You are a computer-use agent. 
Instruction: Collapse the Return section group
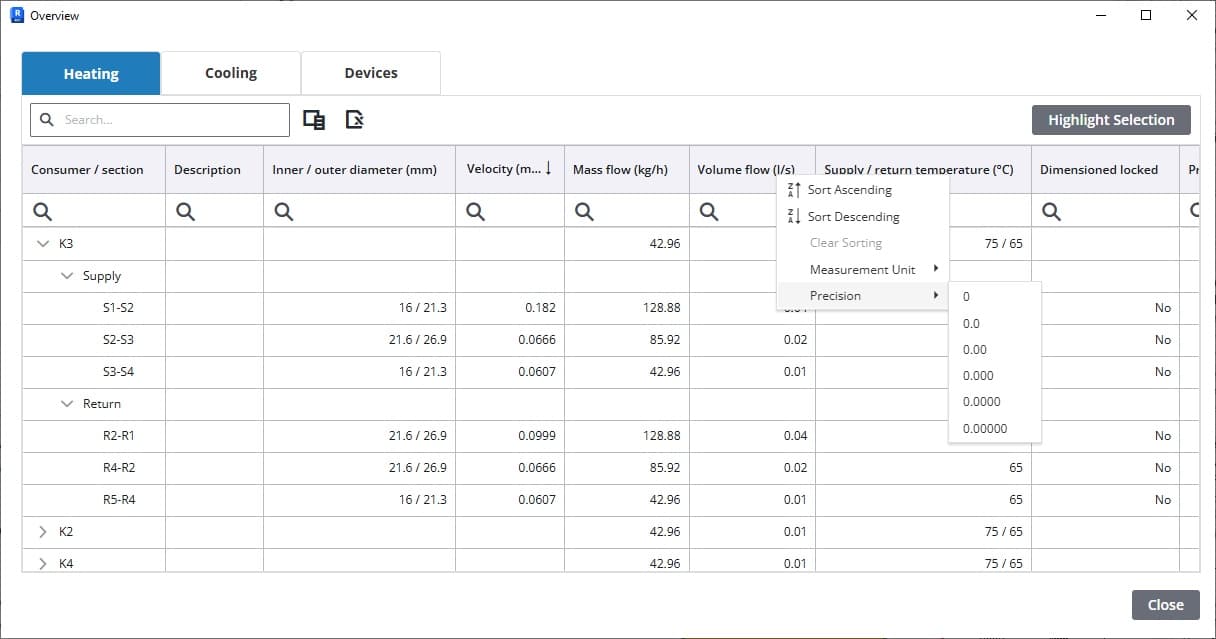[67, 404]
